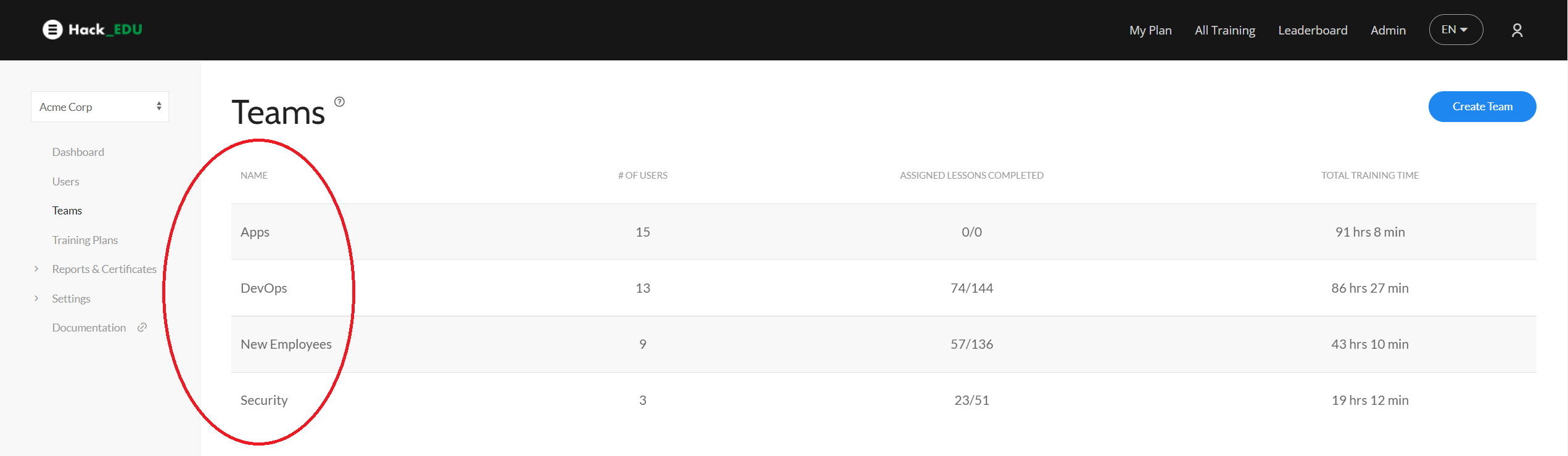Viewport: 1568px width, 456px height.
Task: Click the Documentation external link icon
Action: pyautogui.click(x=142, y=327)
